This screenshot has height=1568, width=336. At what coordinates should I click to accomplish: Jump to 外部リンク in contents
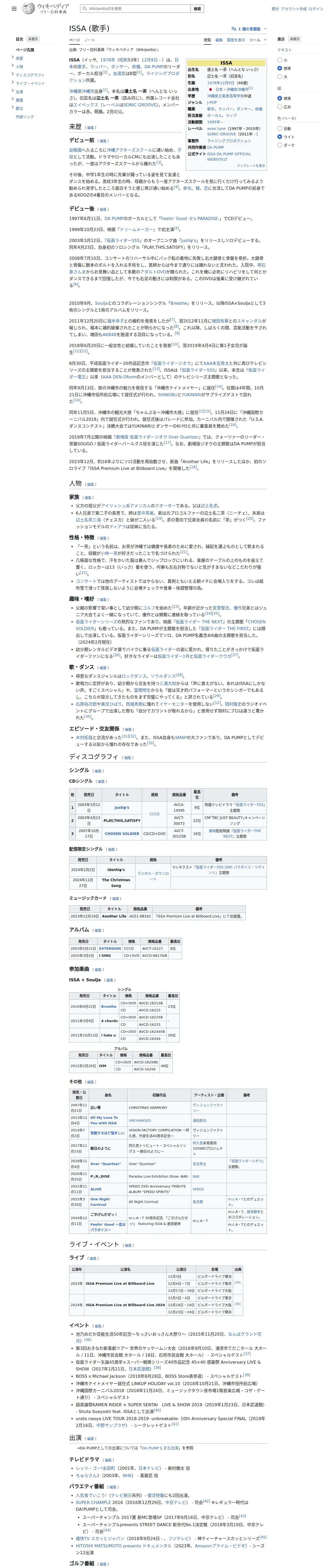coord(25,117)
